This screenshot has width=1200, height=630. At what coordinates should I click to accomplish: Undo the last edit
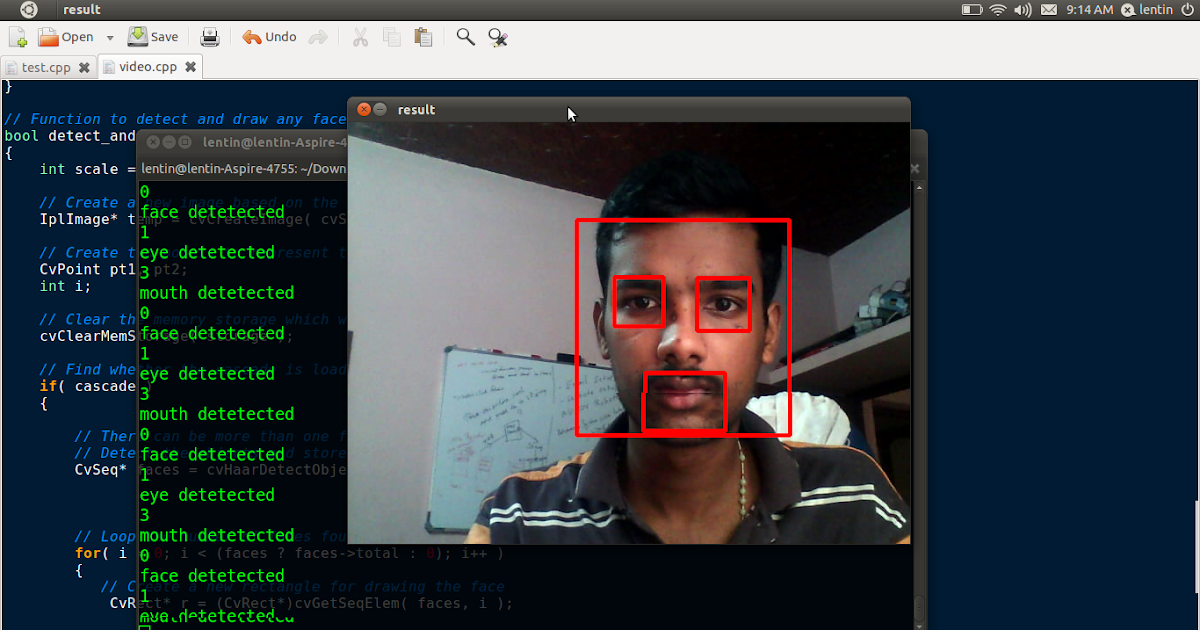point(266,36)
